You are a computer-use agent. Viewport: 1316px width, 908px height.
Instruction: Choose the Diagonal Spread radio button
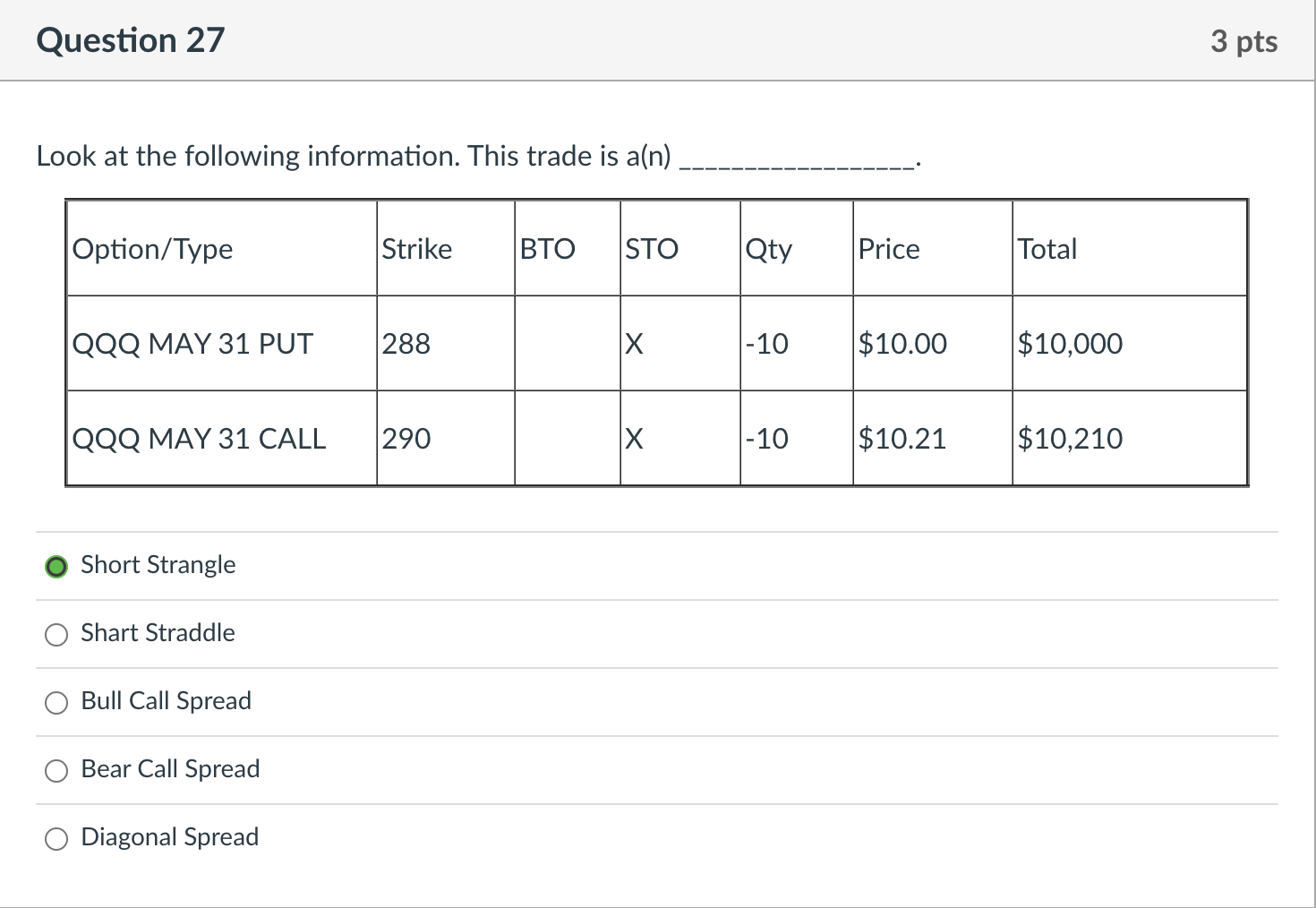coord(56,839)
